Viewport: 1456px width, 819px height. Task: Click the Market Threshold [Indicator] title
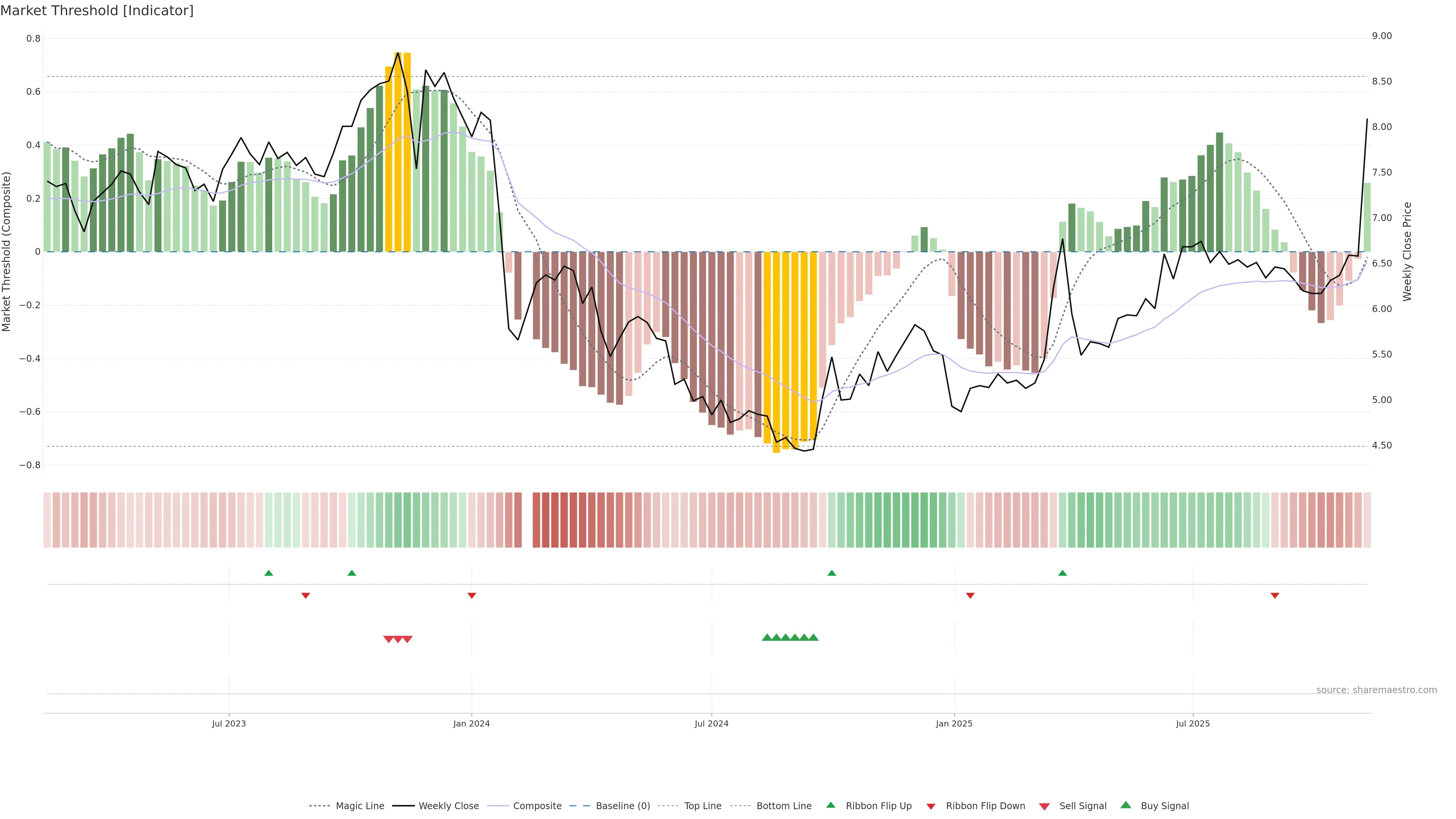pyautogui.click(x=97, y=11)
